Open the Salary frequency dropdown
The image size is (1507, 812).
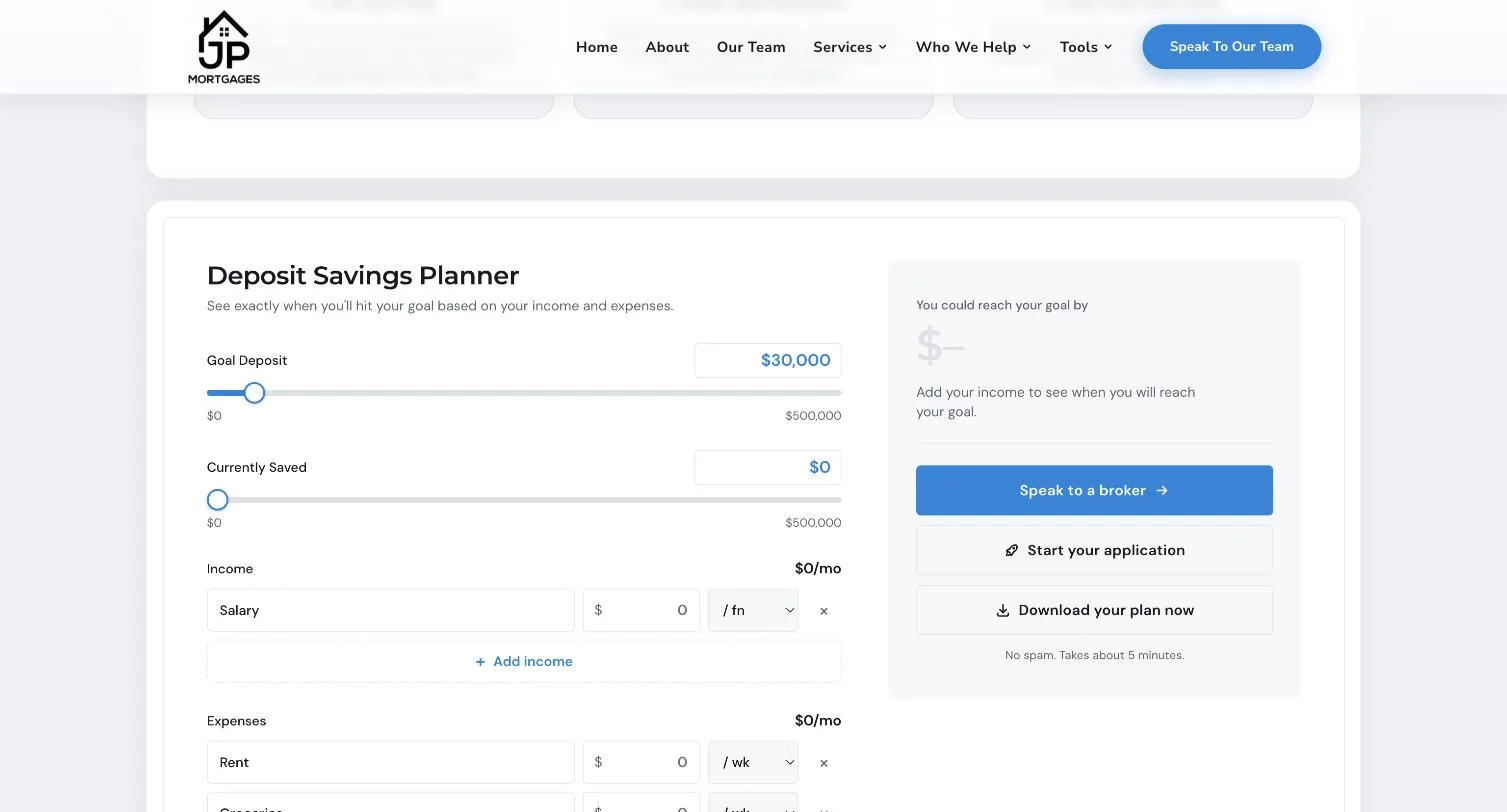click(x=753, y=610)
